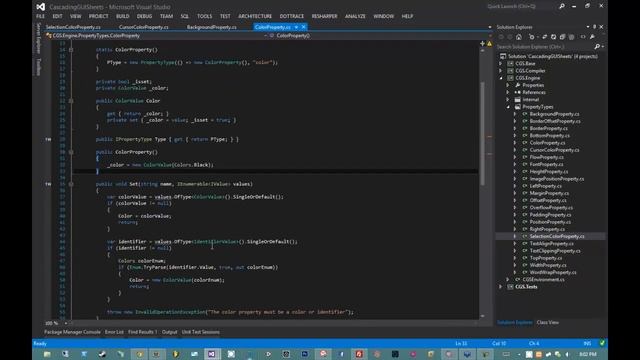Screen dimensions: 640x360
Task: Open the active documents list dropdown arrow
Action: (490, 27)
